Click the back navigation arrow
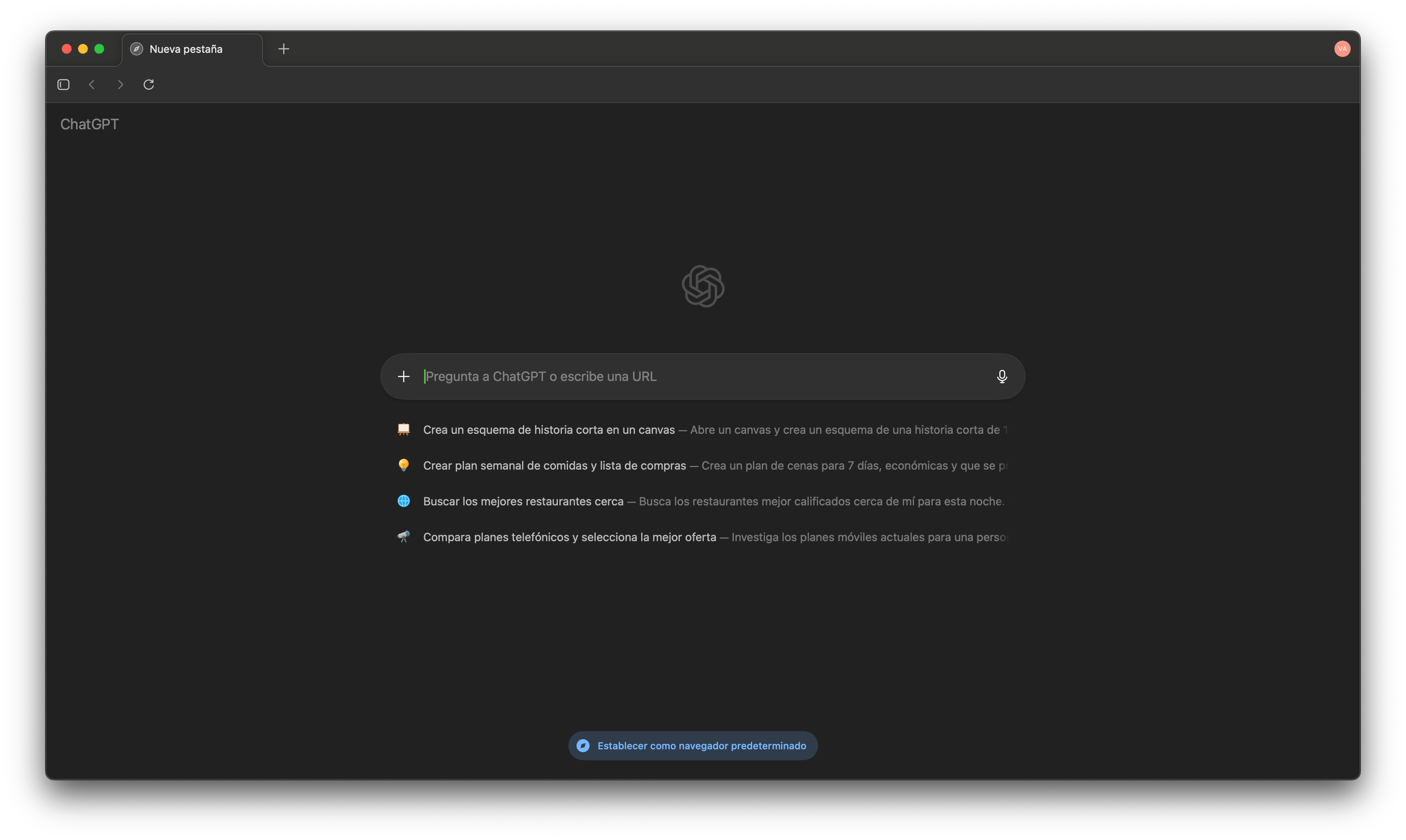 pyautogui.click(x=92, y=84)
